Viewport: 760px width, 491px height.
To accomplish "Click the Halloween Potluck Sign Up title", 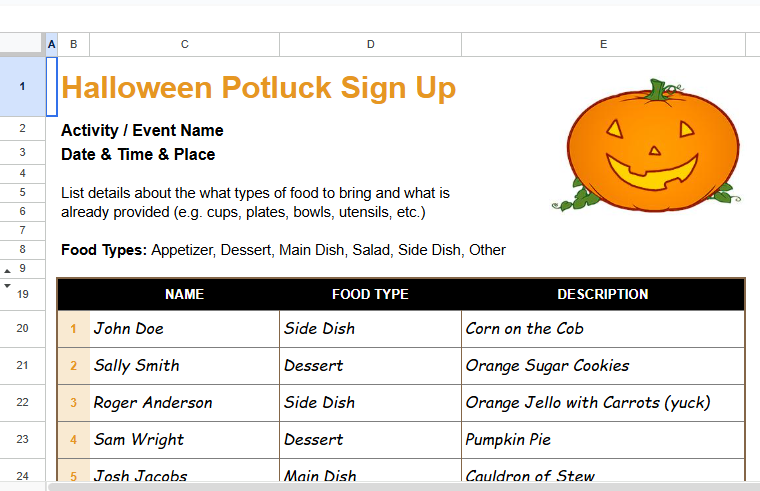I will click(258, 88).
